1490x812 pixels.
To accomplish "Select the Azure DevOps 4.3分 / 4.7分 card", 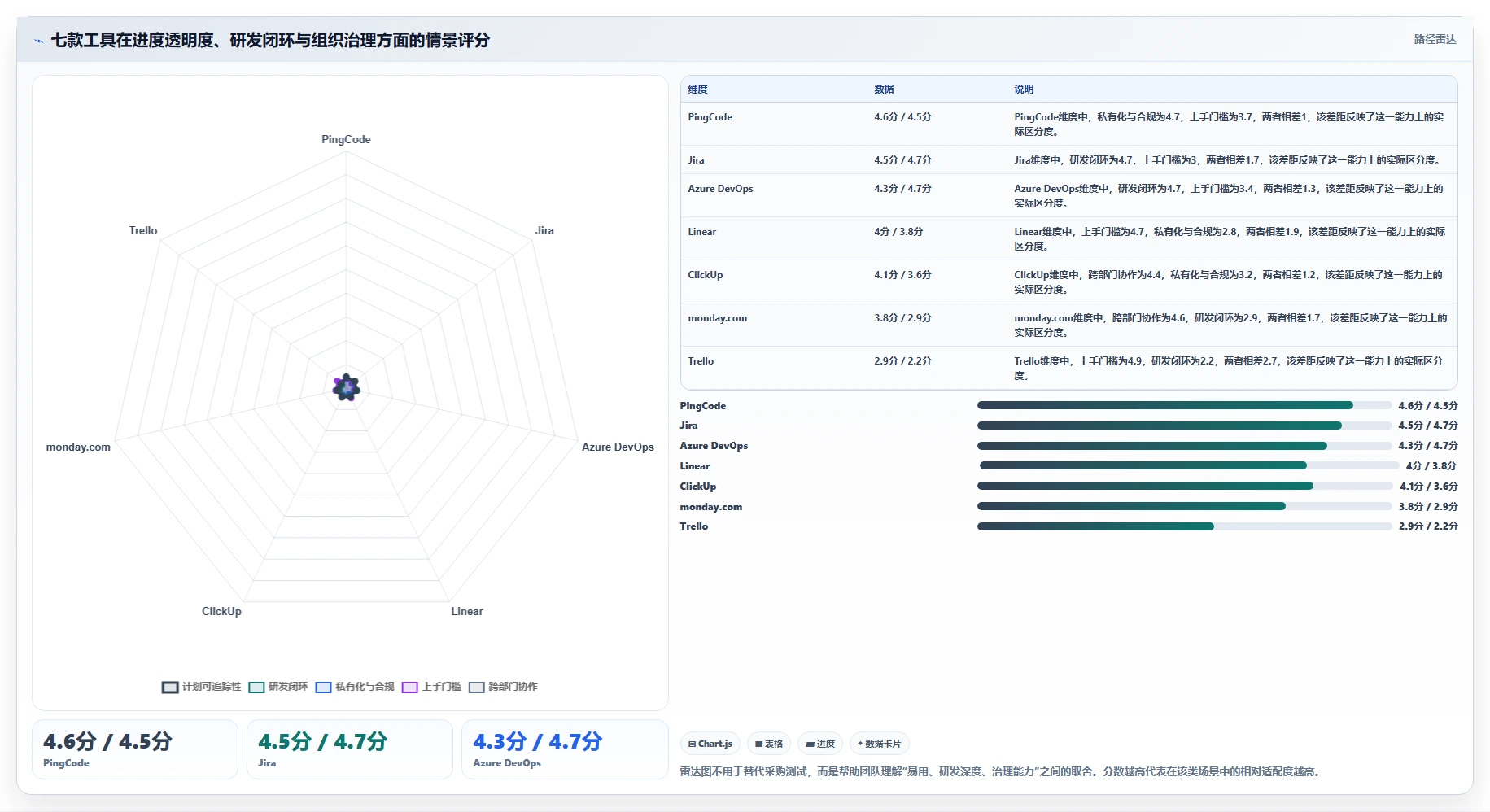I will [565, 749].
